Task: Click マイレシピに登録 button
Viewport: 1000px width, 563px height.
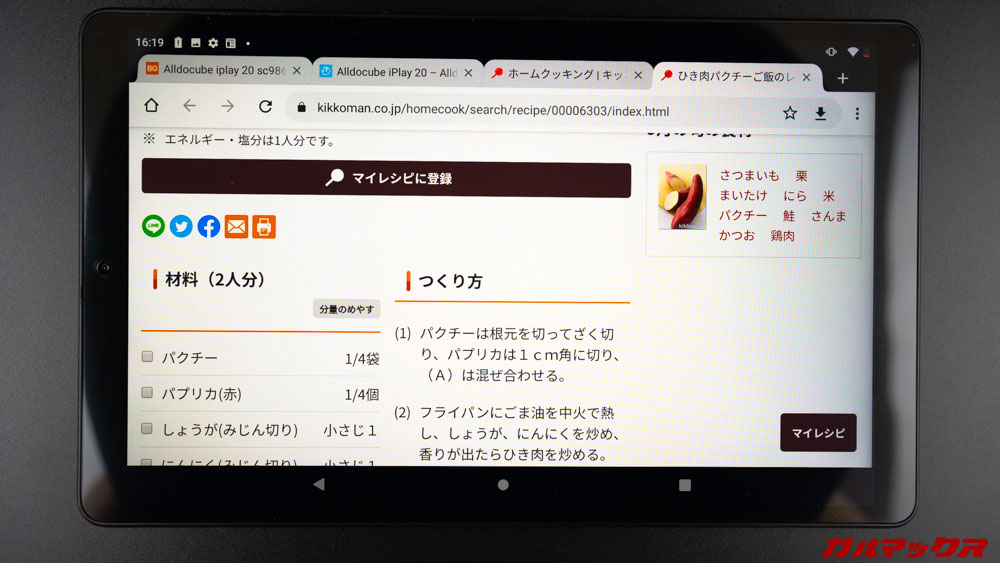Action: click(x=386, y=178)
